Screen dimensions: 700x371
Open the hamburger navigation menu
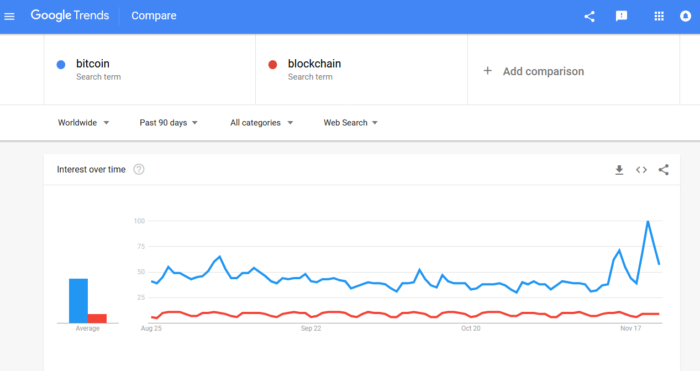[x=9, y=17]
